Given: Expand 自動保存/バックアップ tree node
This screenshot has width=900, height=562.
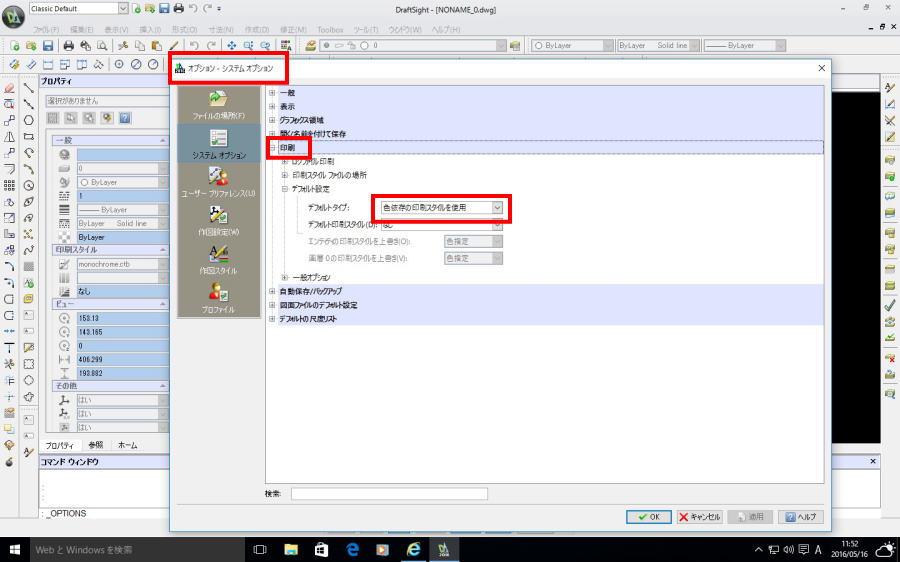Looking at the screenshot, I should 273,291.
